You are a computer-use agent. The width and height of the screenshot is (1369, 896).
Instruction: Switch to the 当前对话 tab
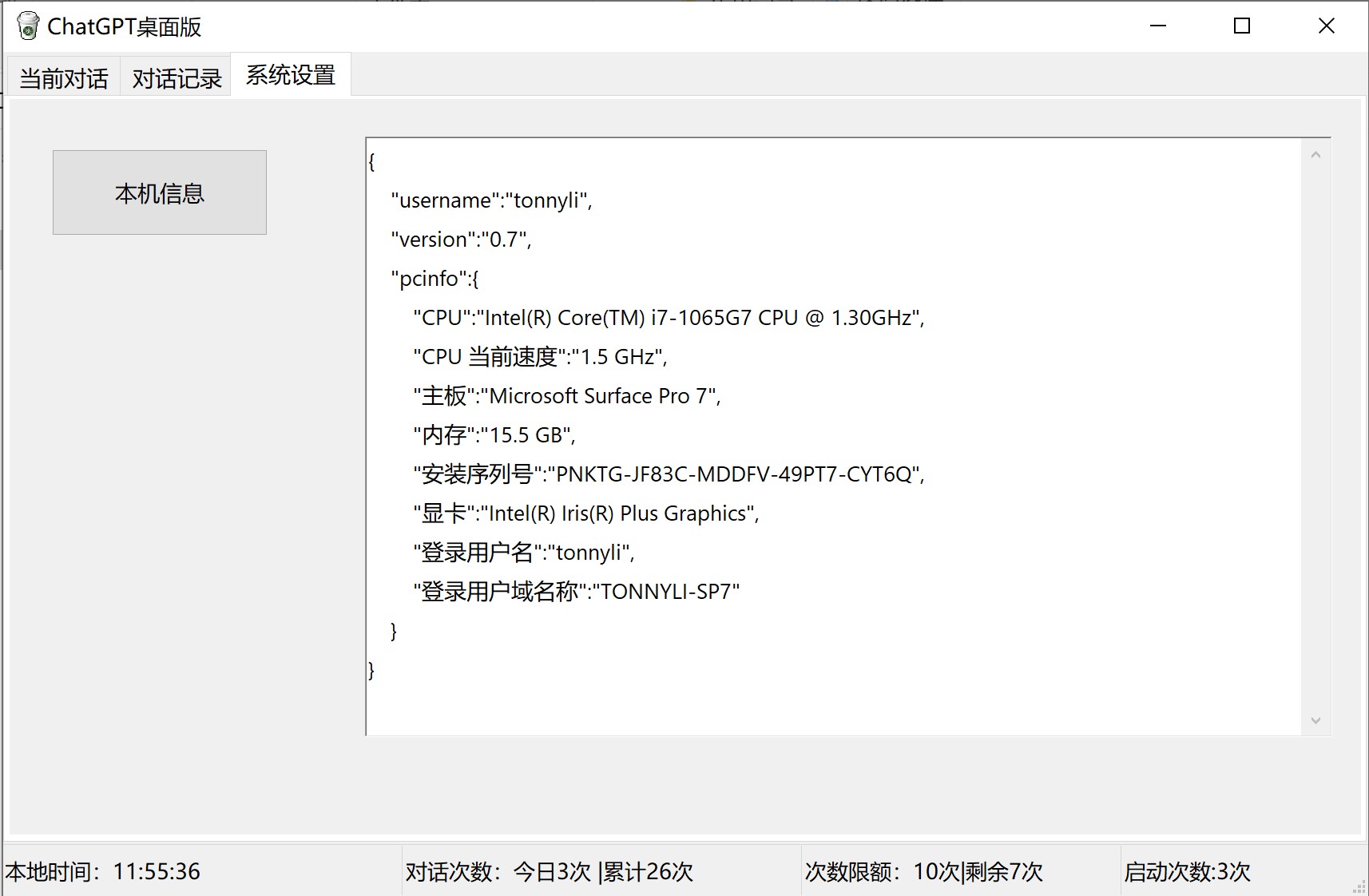click(64, 77)
